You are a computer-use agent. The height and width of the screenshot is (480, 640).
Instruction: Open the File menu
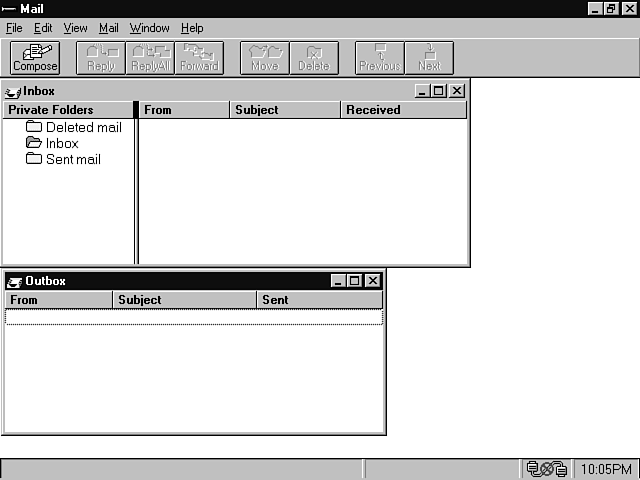pyautogui.click(x=14, y=28)
